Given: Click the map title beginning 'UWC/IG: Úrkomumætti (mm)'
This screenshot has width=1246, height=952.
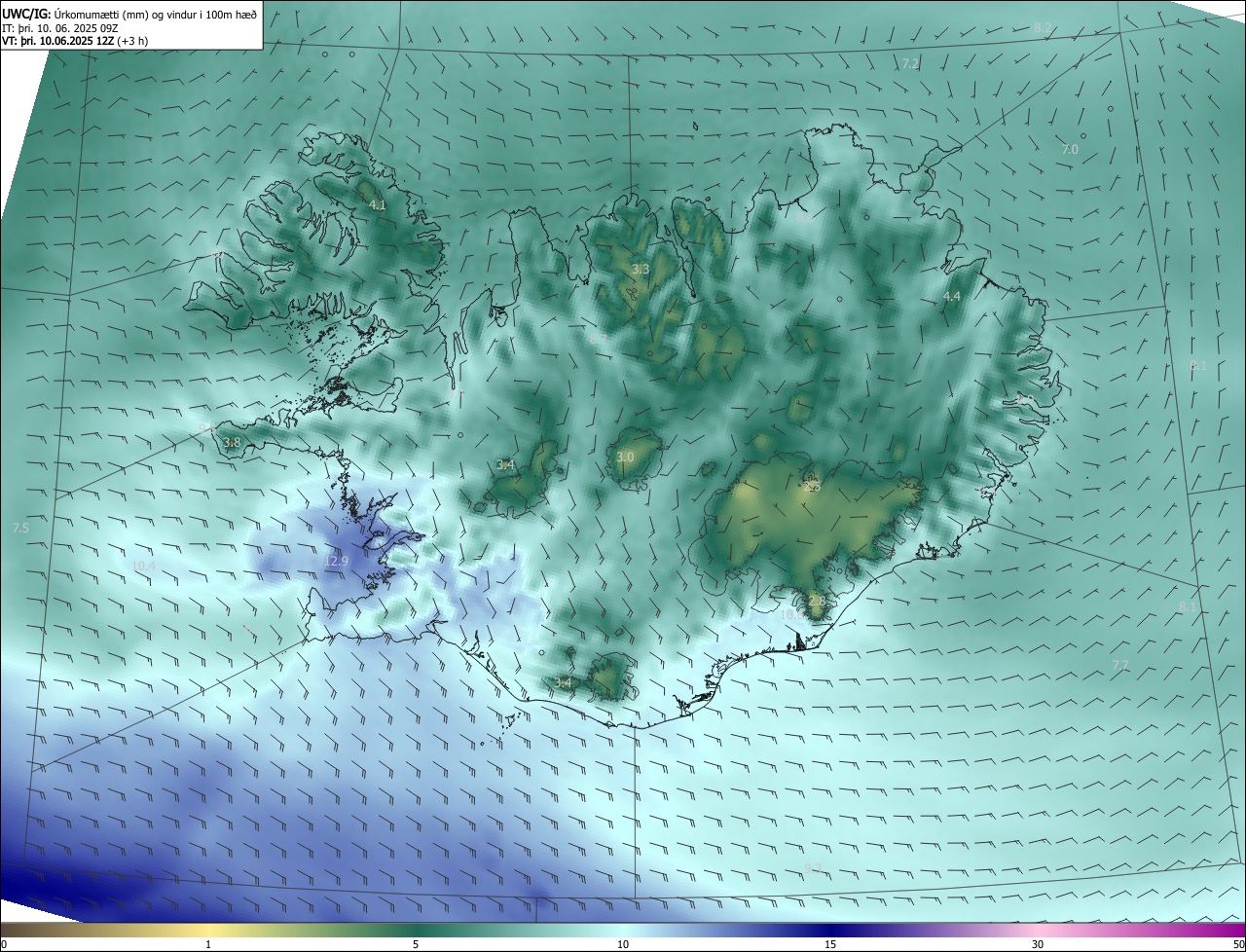Looking at the screenshot, I should (129, 14).
